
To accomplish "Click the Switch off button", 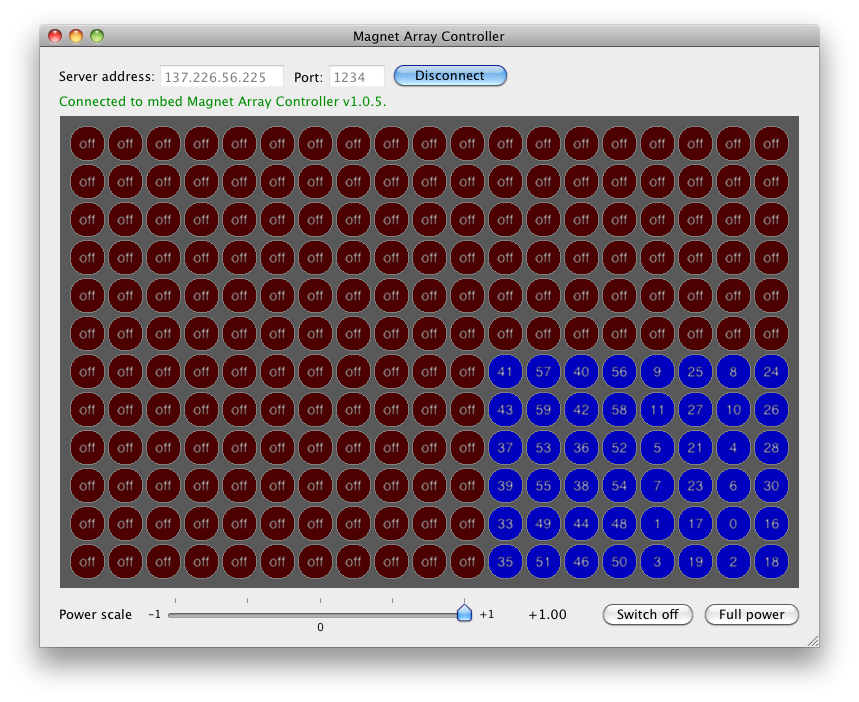I will [x=648, y=614].
